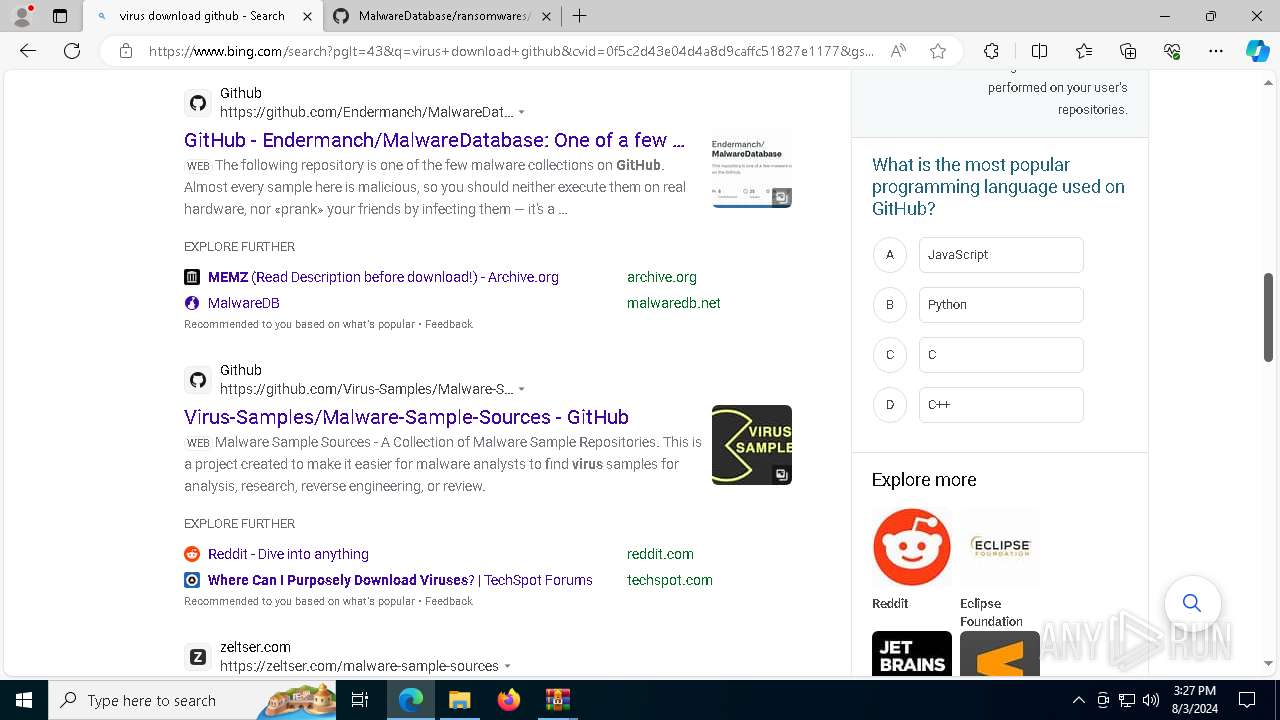The height and width of the screenshot is (720, 1280).
Task: Select quiz answer A JavaScript
Action: [1001, 255]
